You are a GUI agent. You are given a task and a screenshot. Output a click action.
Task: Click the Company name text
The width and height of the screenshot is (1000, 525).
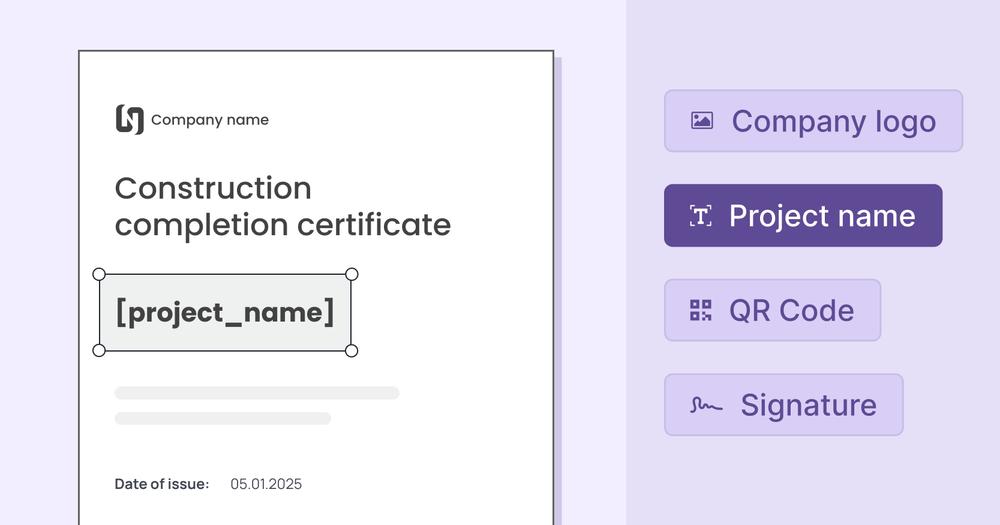coord(210,120)
